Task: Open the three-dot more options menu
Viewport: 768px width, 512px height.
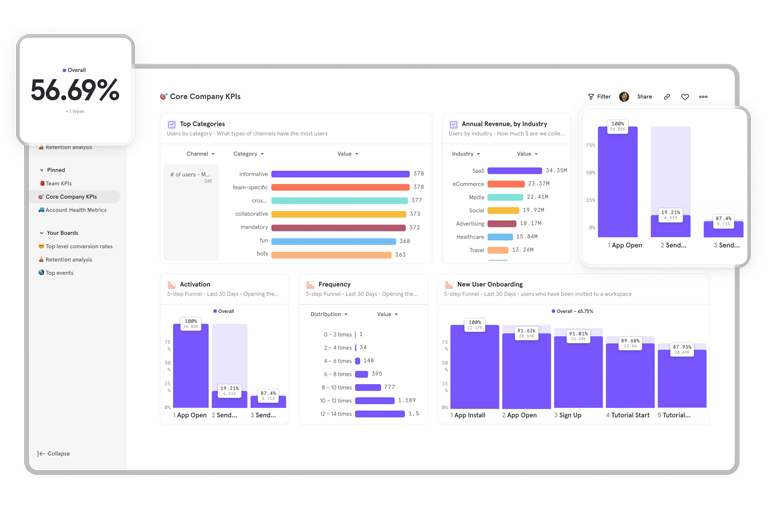Action: tap(703, 97)
